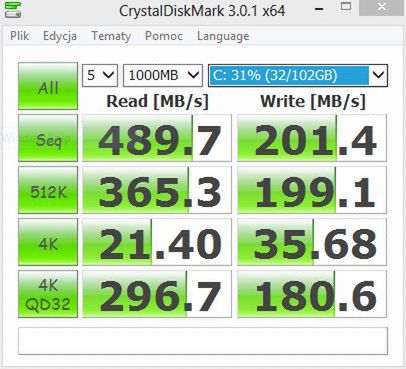
Task: Start the Seq benchmark test
Action: [48, 138]
